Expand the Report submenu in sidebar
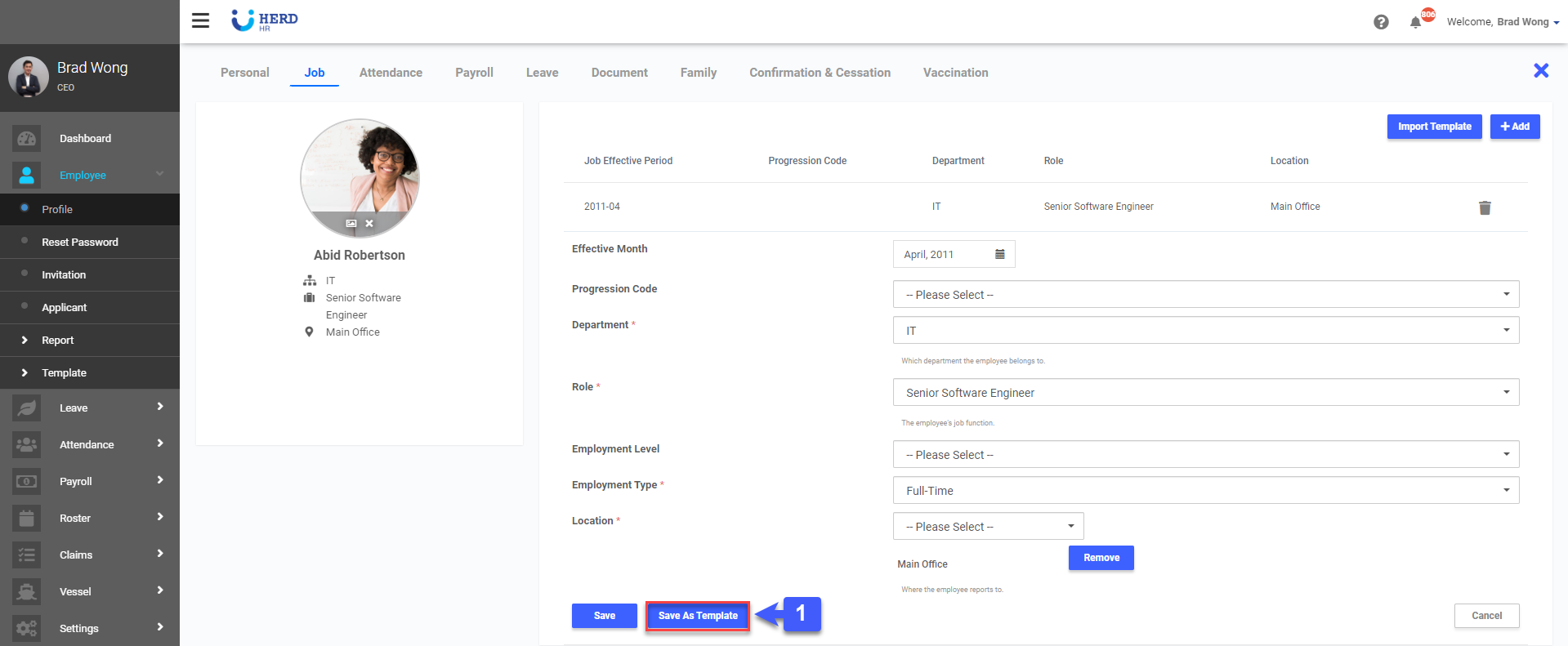The image size is (1568, 646). (57, 341)
